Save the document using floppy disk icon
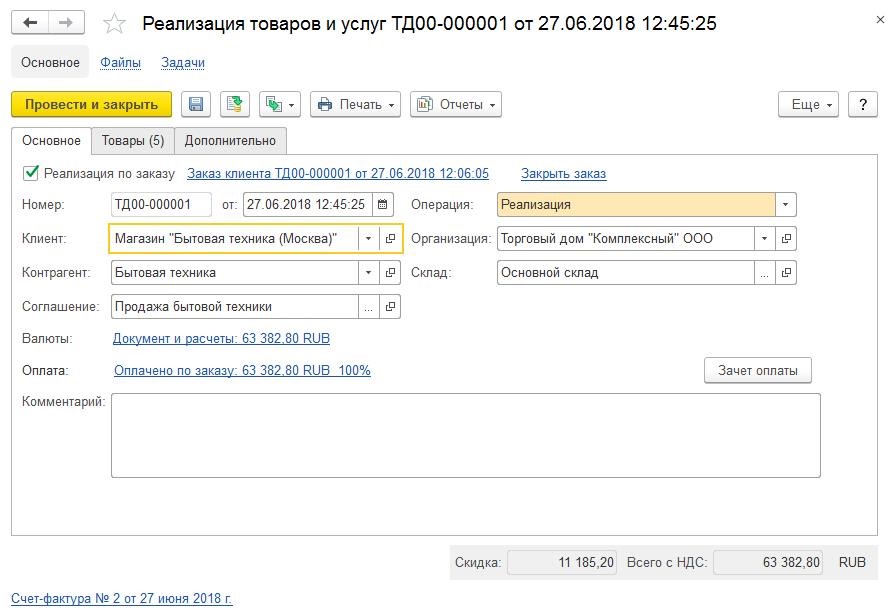This screenshot has width=894, height=615. tap(196, 104)
